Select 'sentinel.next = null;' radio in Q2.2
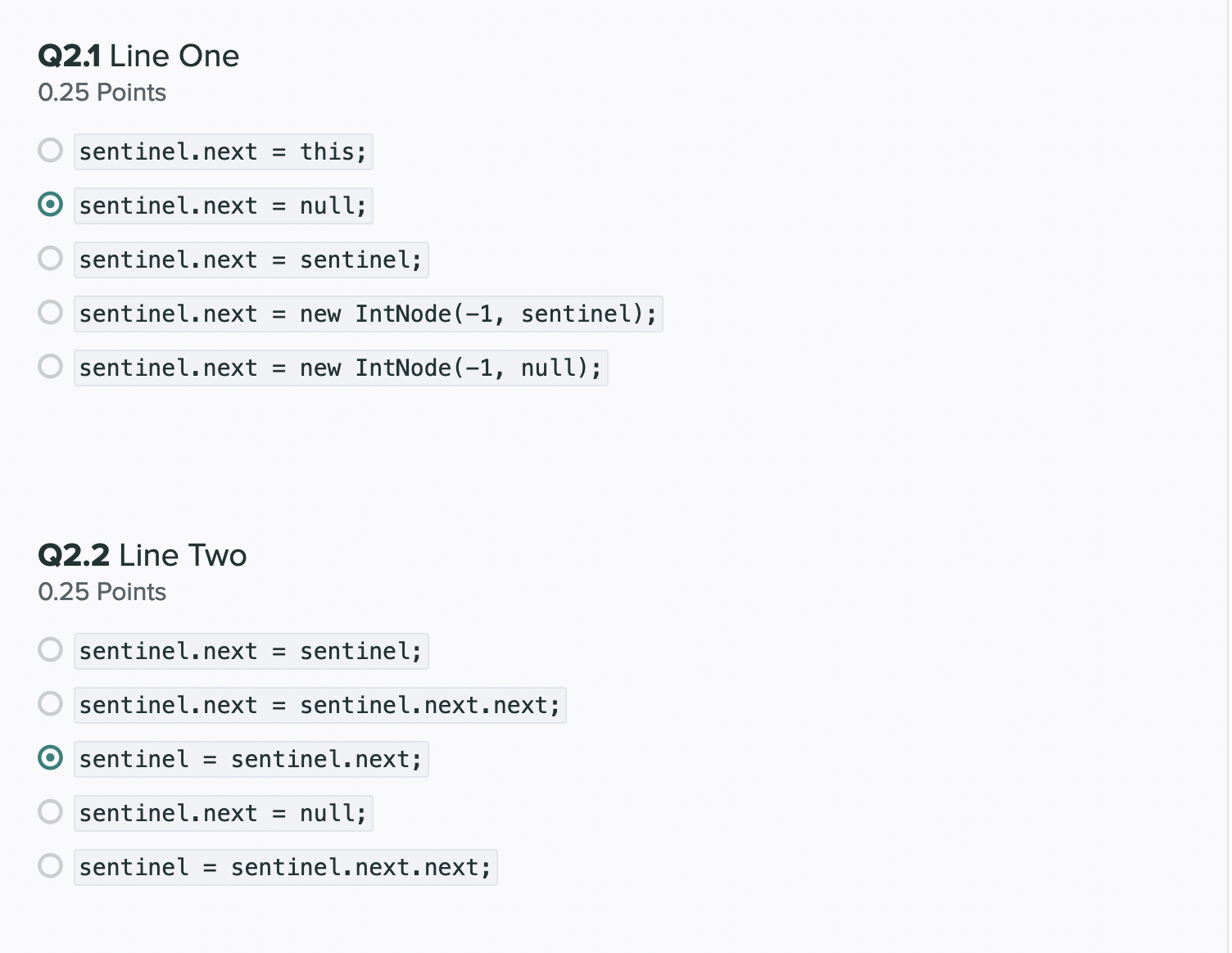 51,812
